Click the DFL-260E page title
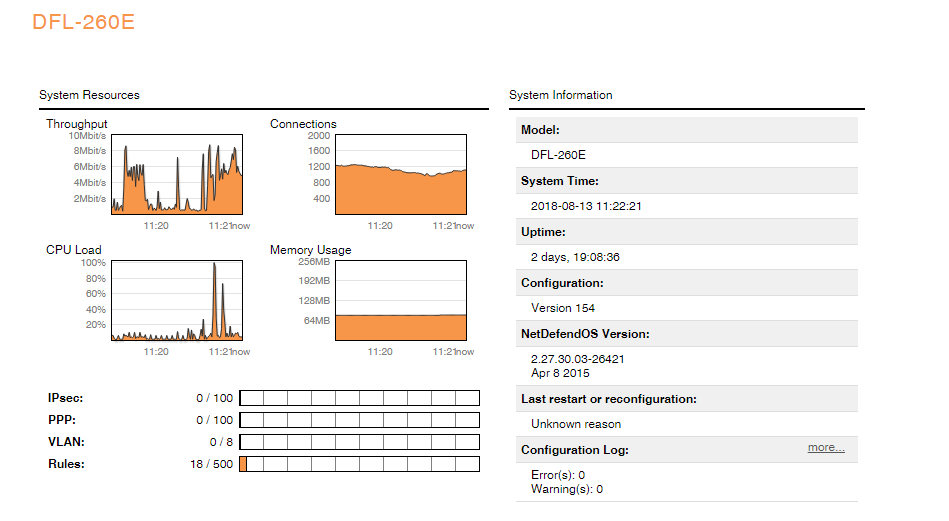 tap(84, 22)
